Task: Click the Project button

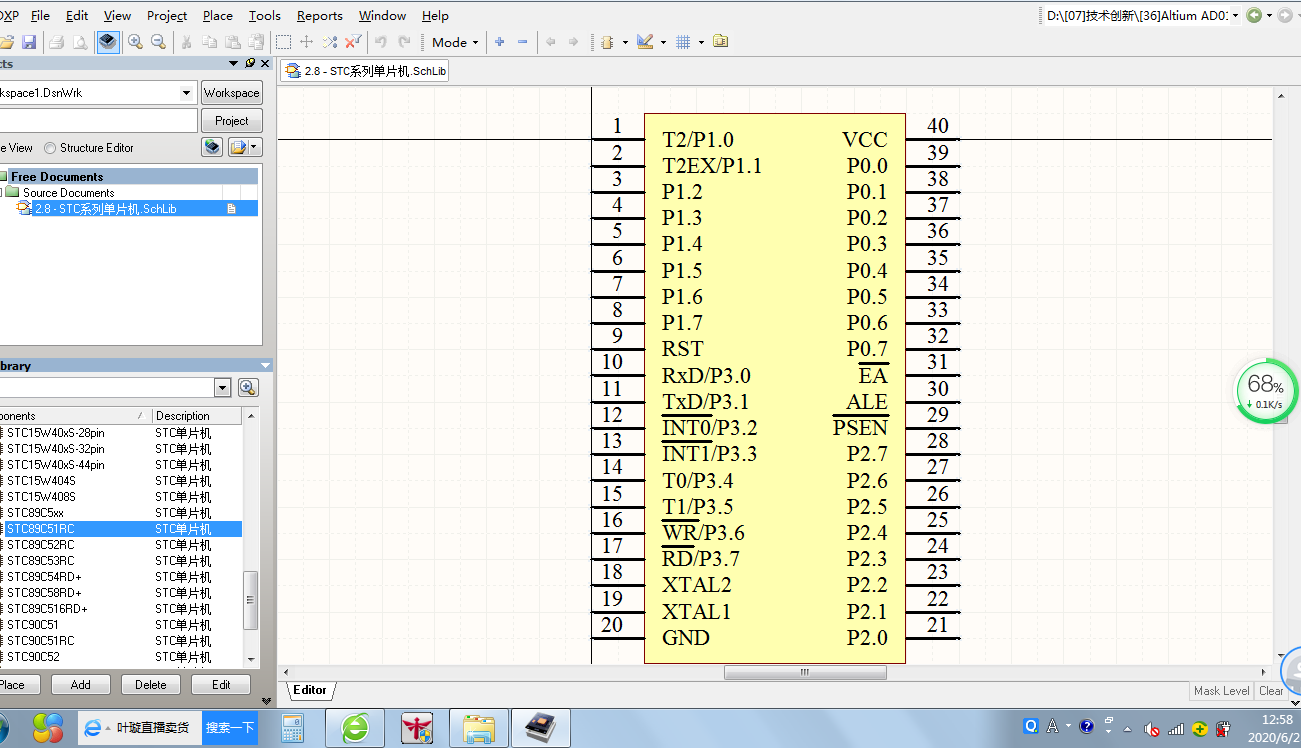Action: (231, 121)
